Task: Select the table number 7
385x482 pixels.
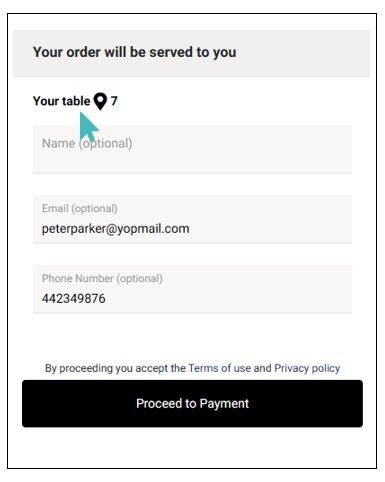Action: pos(114,101)
